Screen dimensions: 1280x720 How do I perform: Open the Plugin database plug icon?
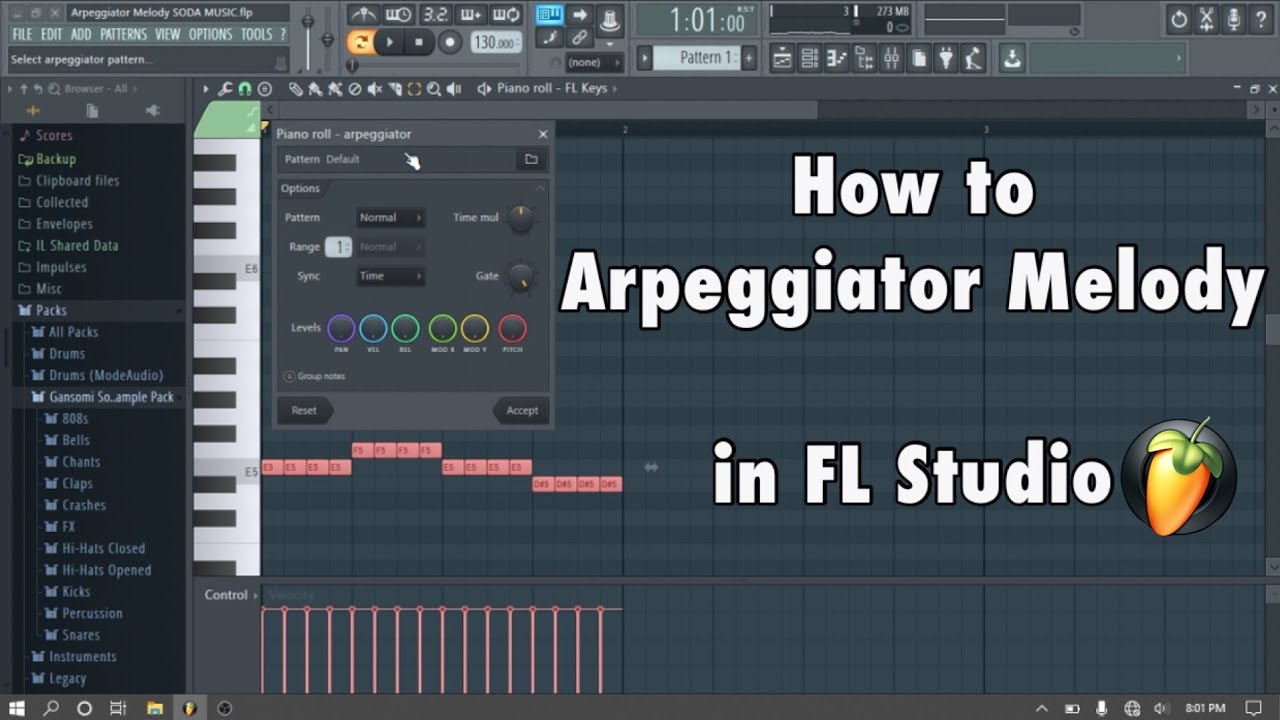[945, 58]
